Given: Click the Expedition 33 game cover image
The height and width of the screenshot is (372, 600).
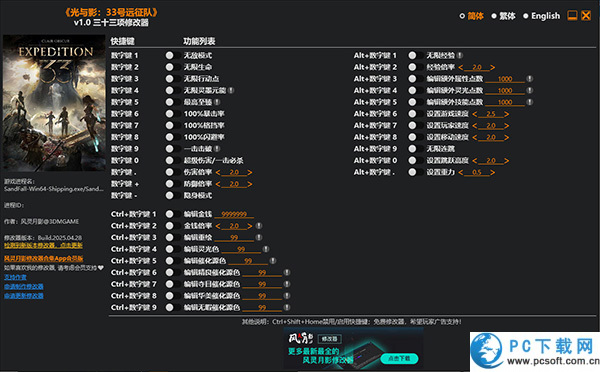Looking at the screenshot, I should tap(54, 103).
